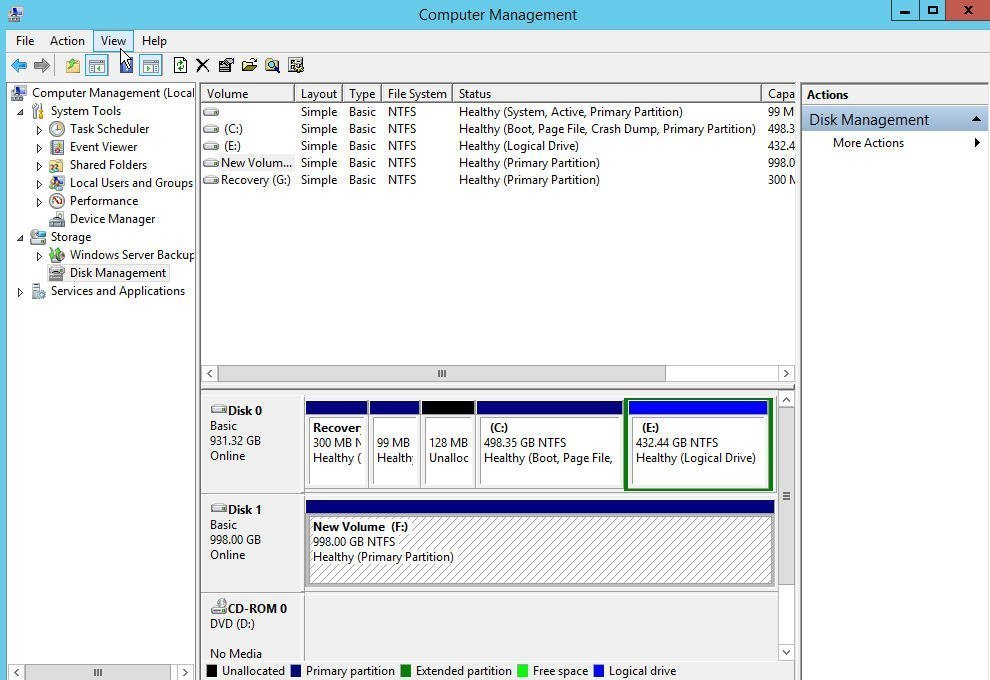Click the magnifying glass toolbar icon
The height and width of the screenshot is (680, 990).
tap(272, 66)
